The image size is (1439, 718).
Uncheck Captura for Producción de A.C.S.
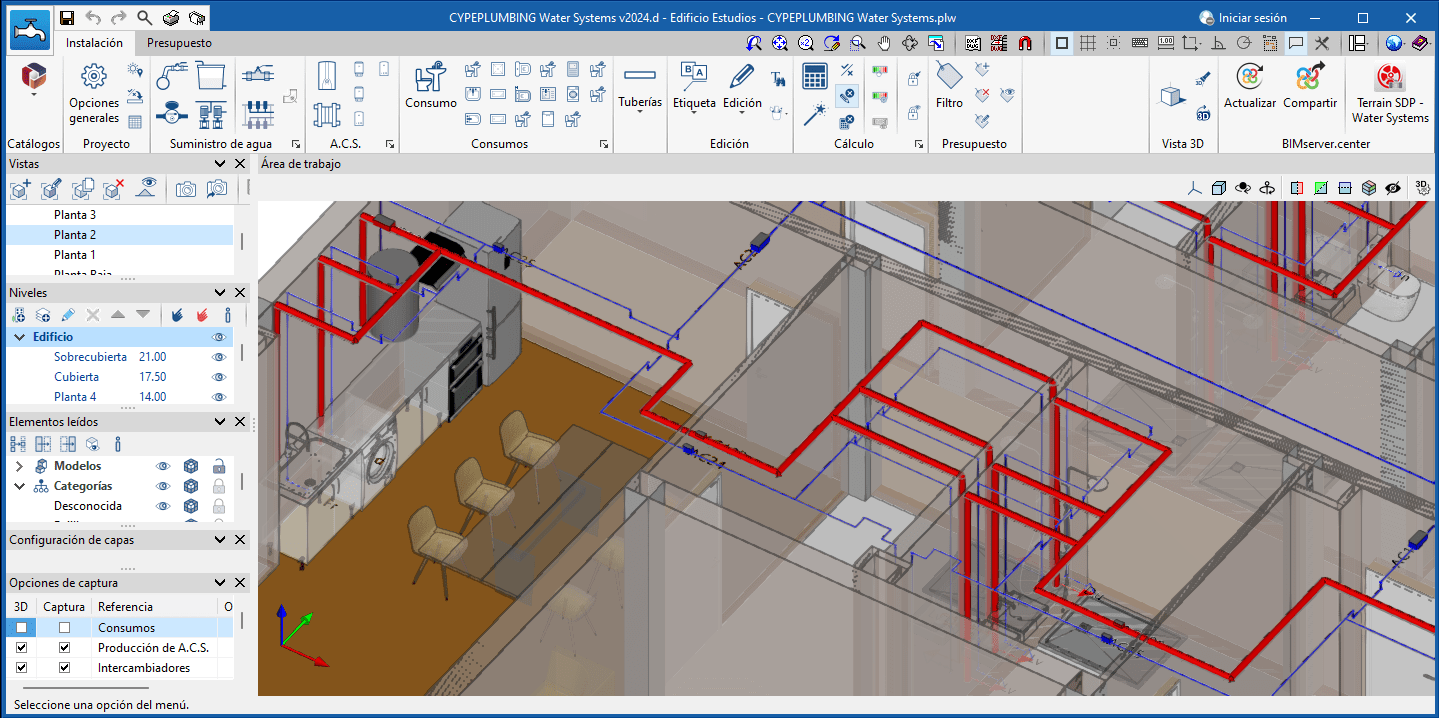tap(65, 648)
